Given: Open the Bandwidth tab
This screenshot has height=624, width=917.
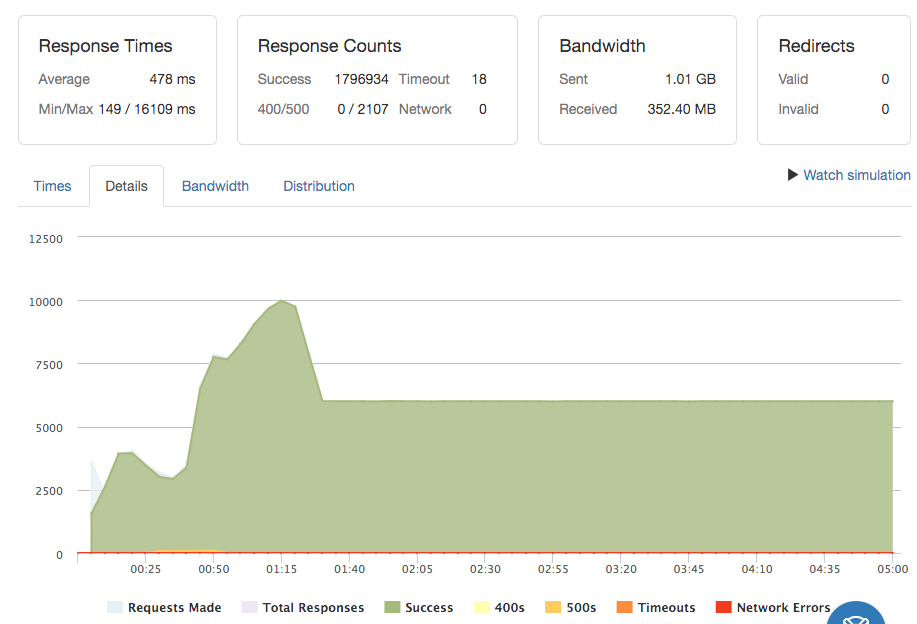Looking at the screenshot, I should pos(215,186).
